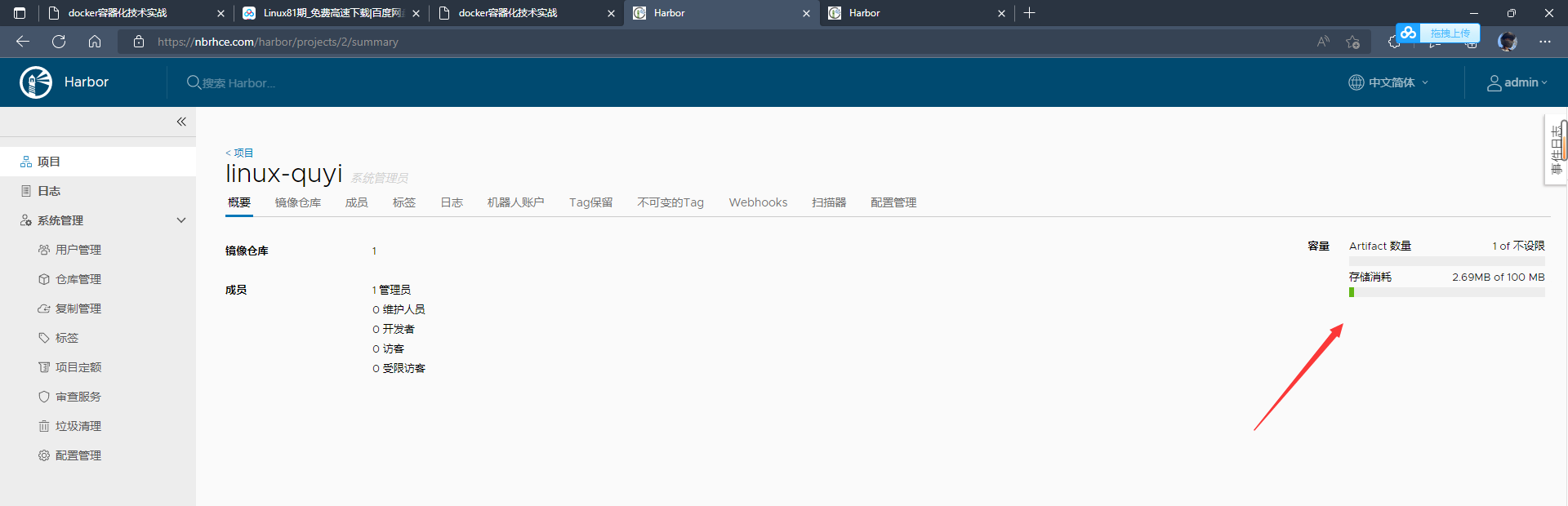This screenshot has height=506, width=1568.
Task: Switch to the 镜像仓库 tab
Action: pyautogui.click(x=298, y=202)
